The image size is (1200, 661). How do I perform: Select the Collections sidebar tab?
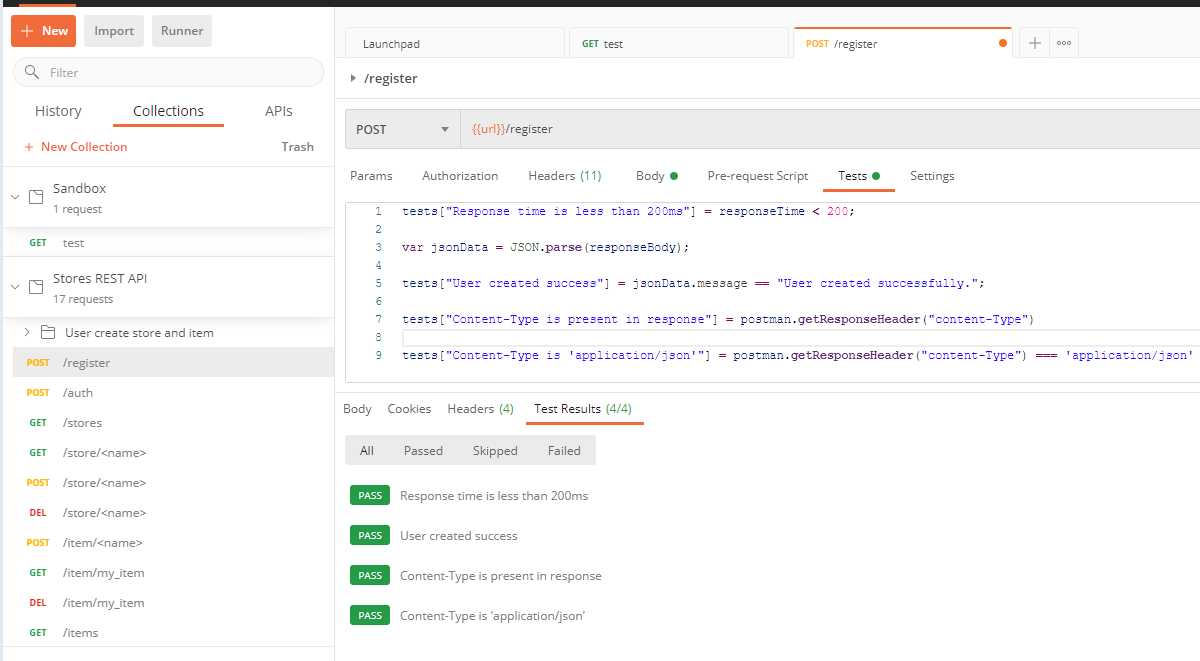[x=168, y=111]
